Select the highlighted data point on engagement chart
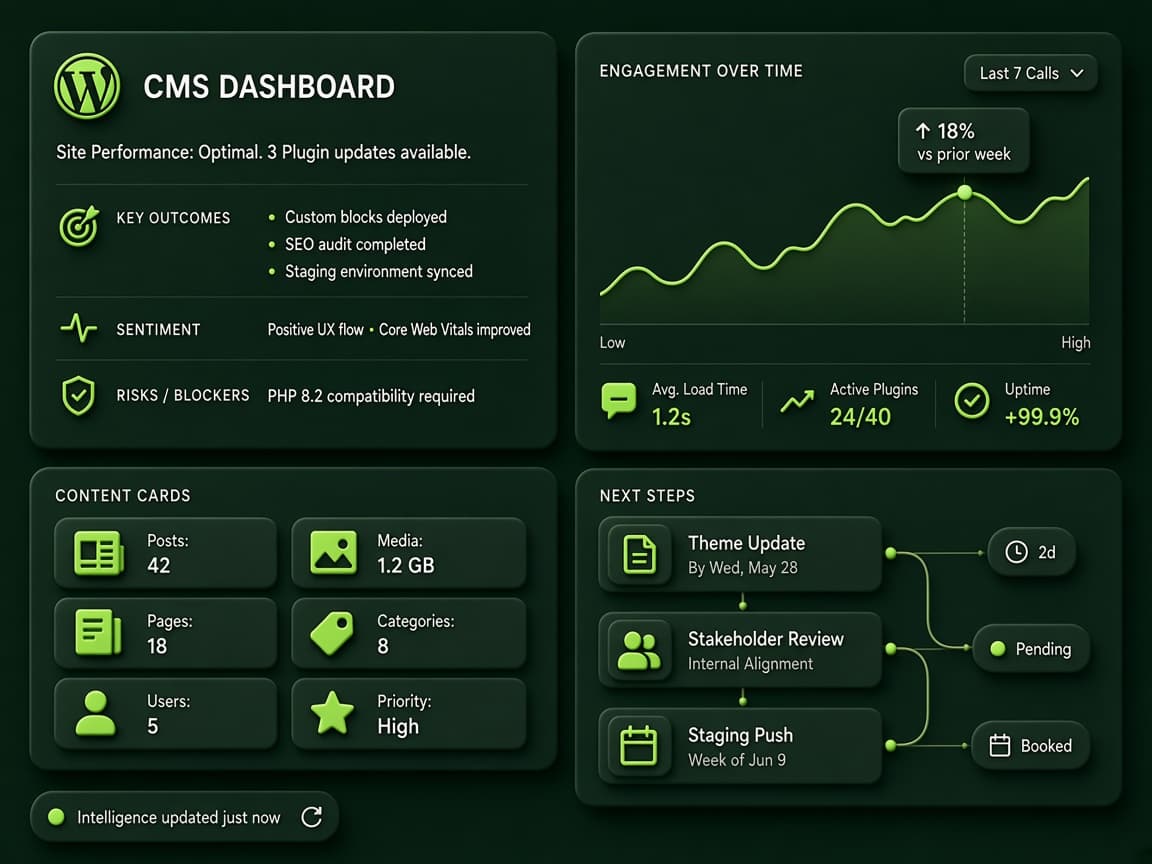 tap(965, 192)
